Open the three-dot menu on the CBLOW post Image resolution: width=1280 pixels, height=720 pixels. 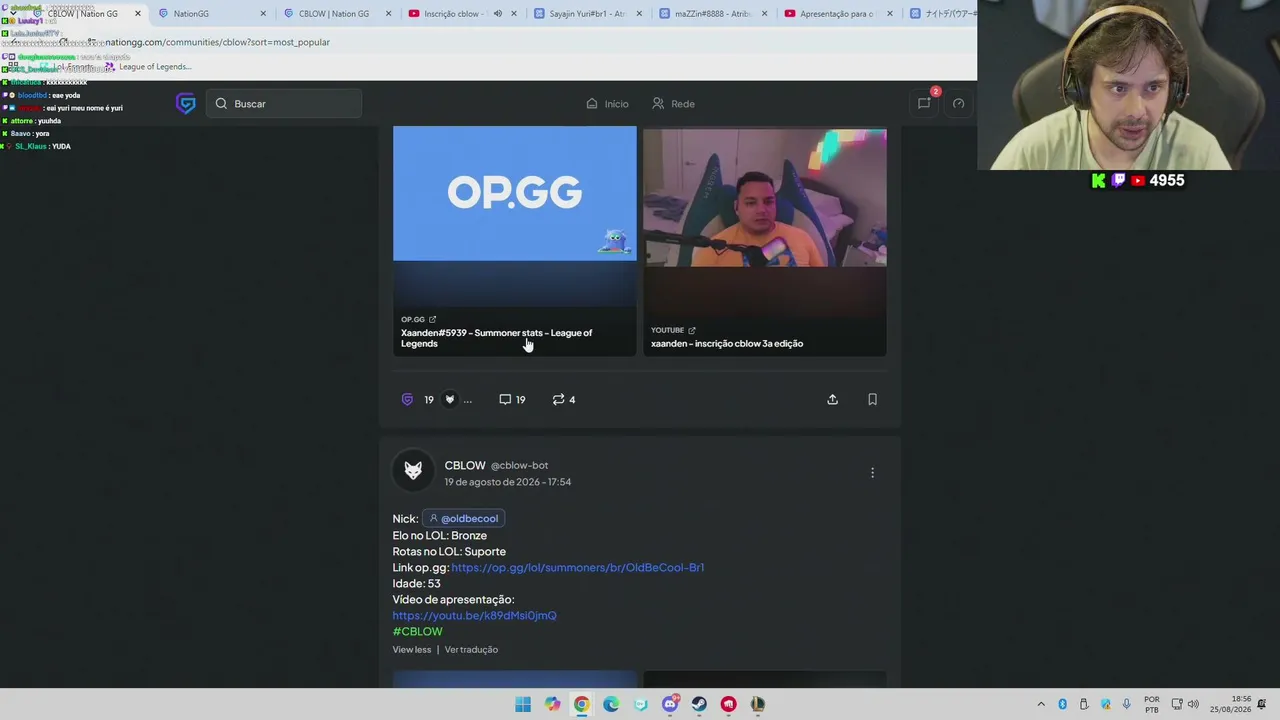(872, 472)
